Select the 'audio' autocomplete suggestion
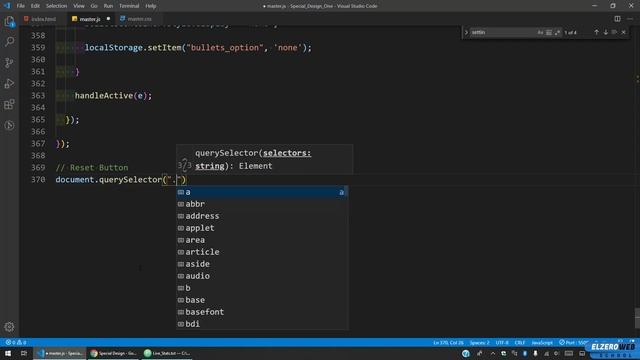The height and width of the screenshot is (360, 640). 262,276
